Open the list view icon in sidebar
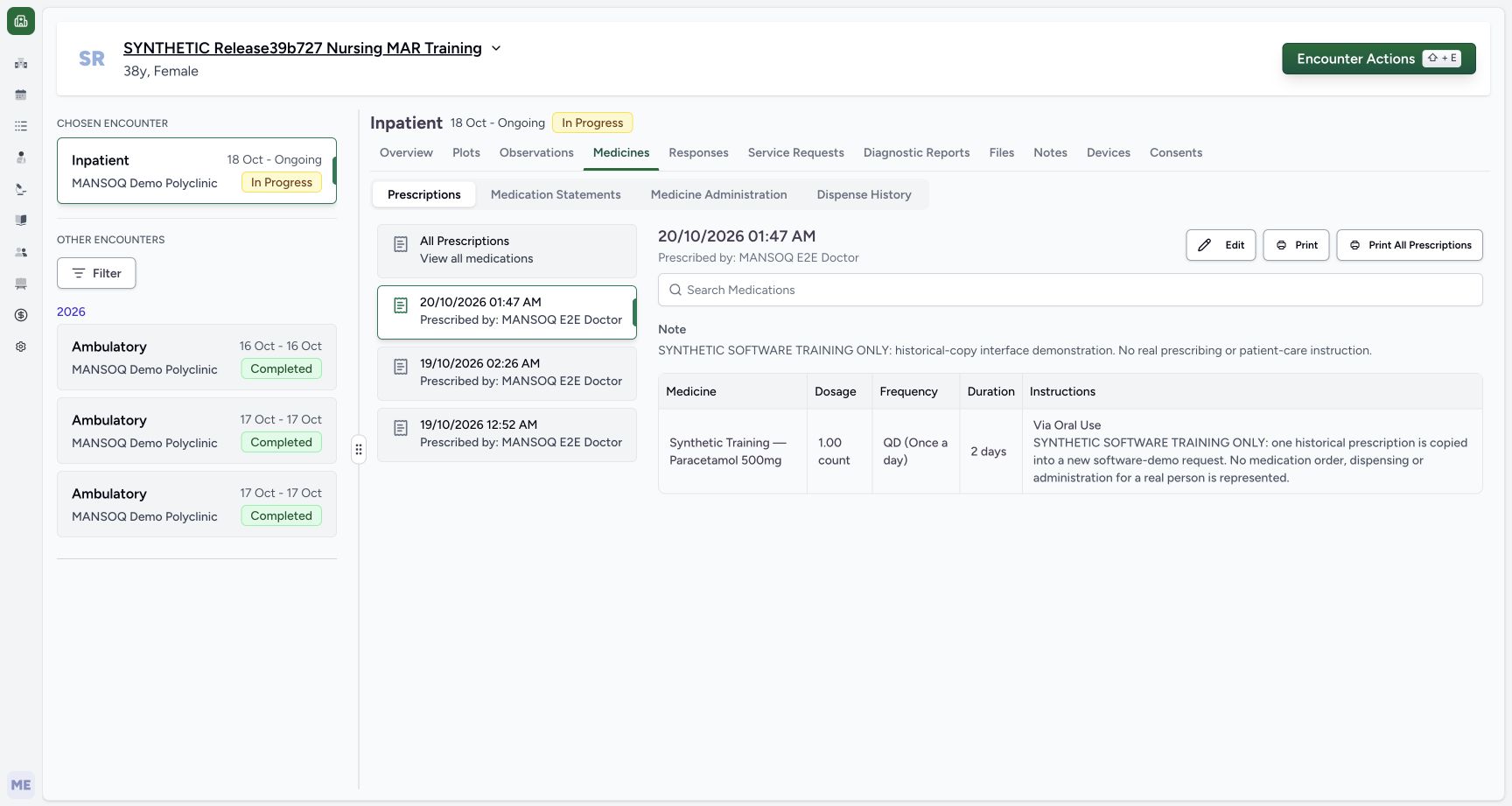The image size is (1512, 806). [21, 126]
